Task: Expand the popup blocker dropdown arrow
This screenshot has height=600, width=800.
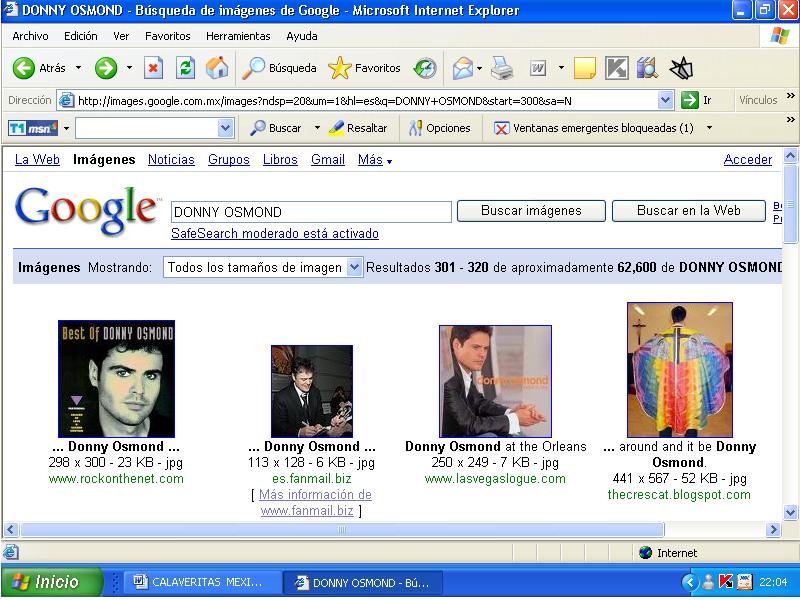Action: pyautogui.click(x=709, y=128)
